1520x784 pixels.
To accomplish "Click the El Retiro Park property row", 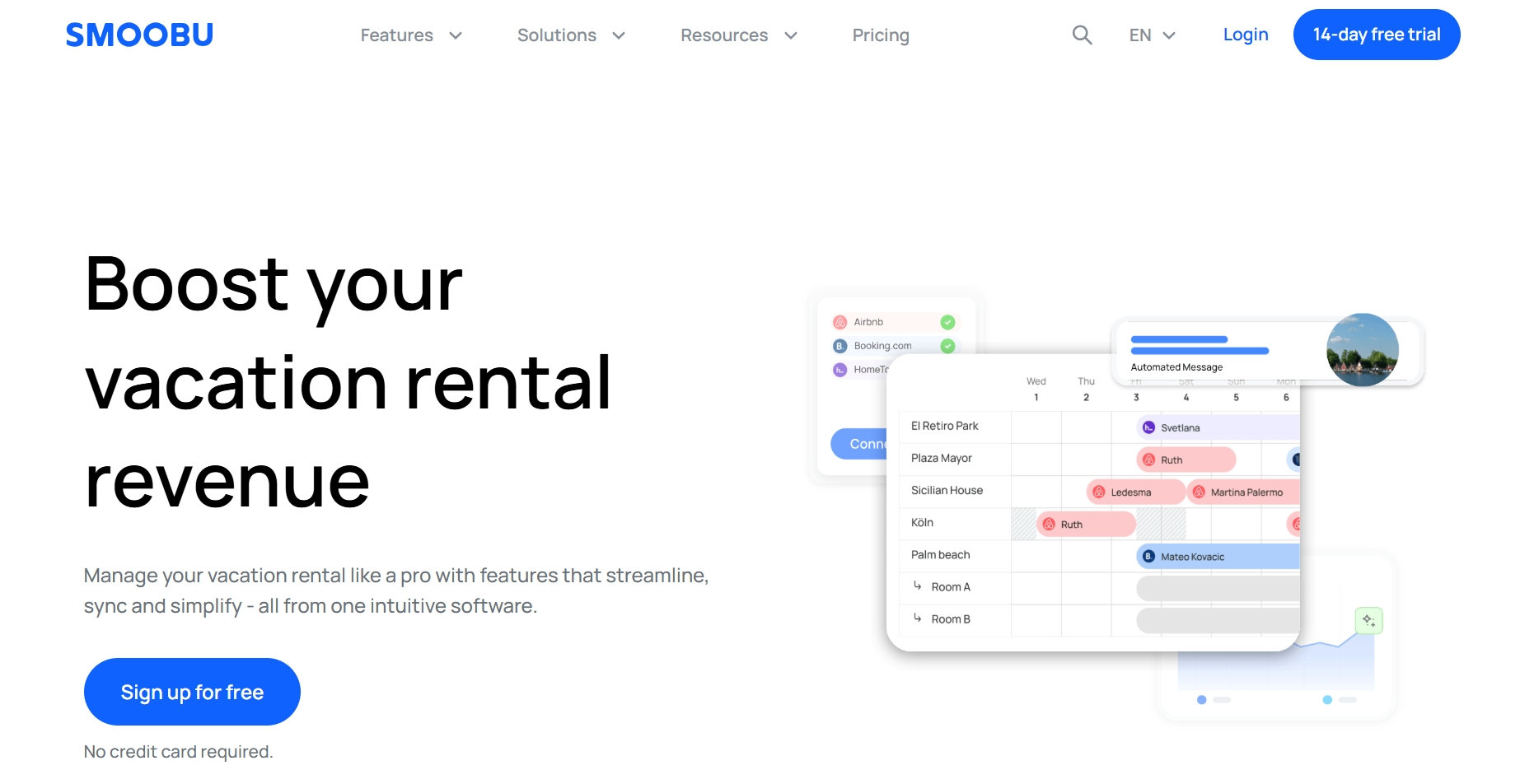I will click(x=1098, y=427).
